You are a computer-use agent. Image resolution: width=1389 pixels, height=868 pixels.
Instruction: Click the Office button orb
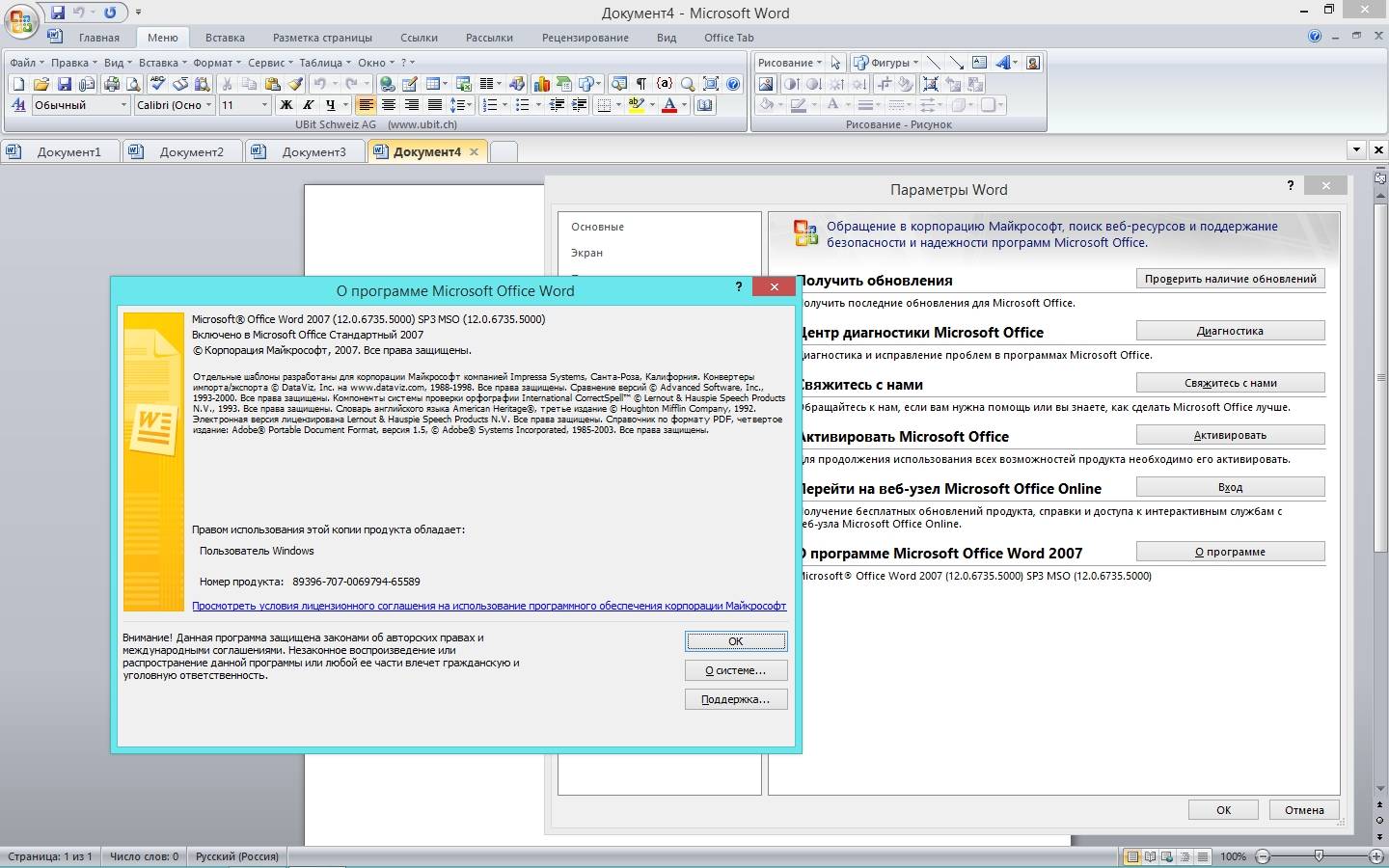click(x=21, y=19)
